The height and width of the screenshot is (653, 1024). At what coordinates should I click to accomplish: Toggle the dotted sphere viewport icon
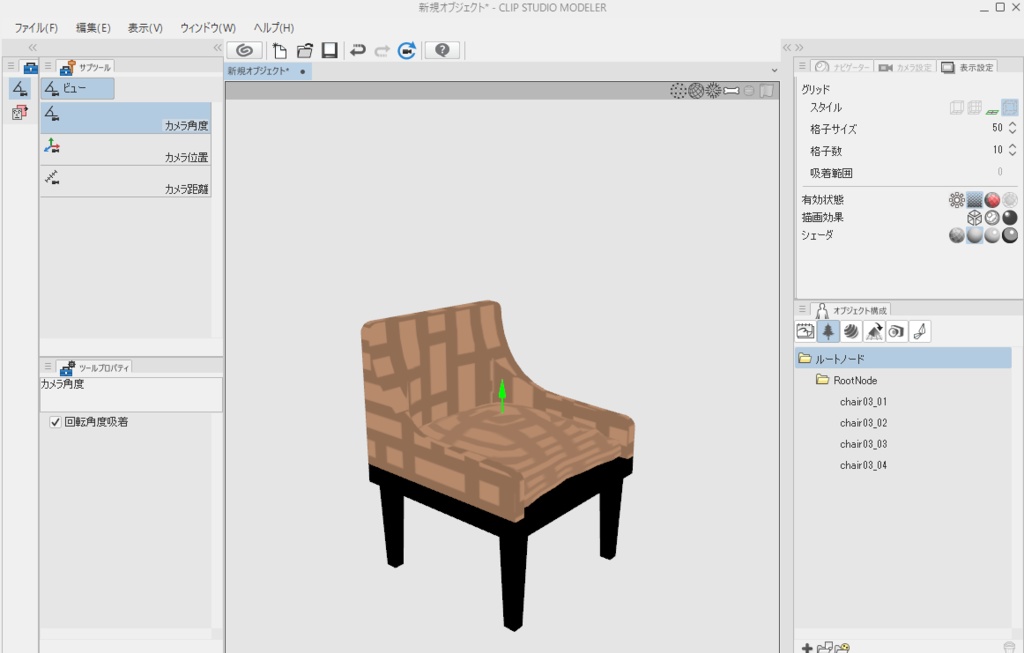[x=678, y=91]
